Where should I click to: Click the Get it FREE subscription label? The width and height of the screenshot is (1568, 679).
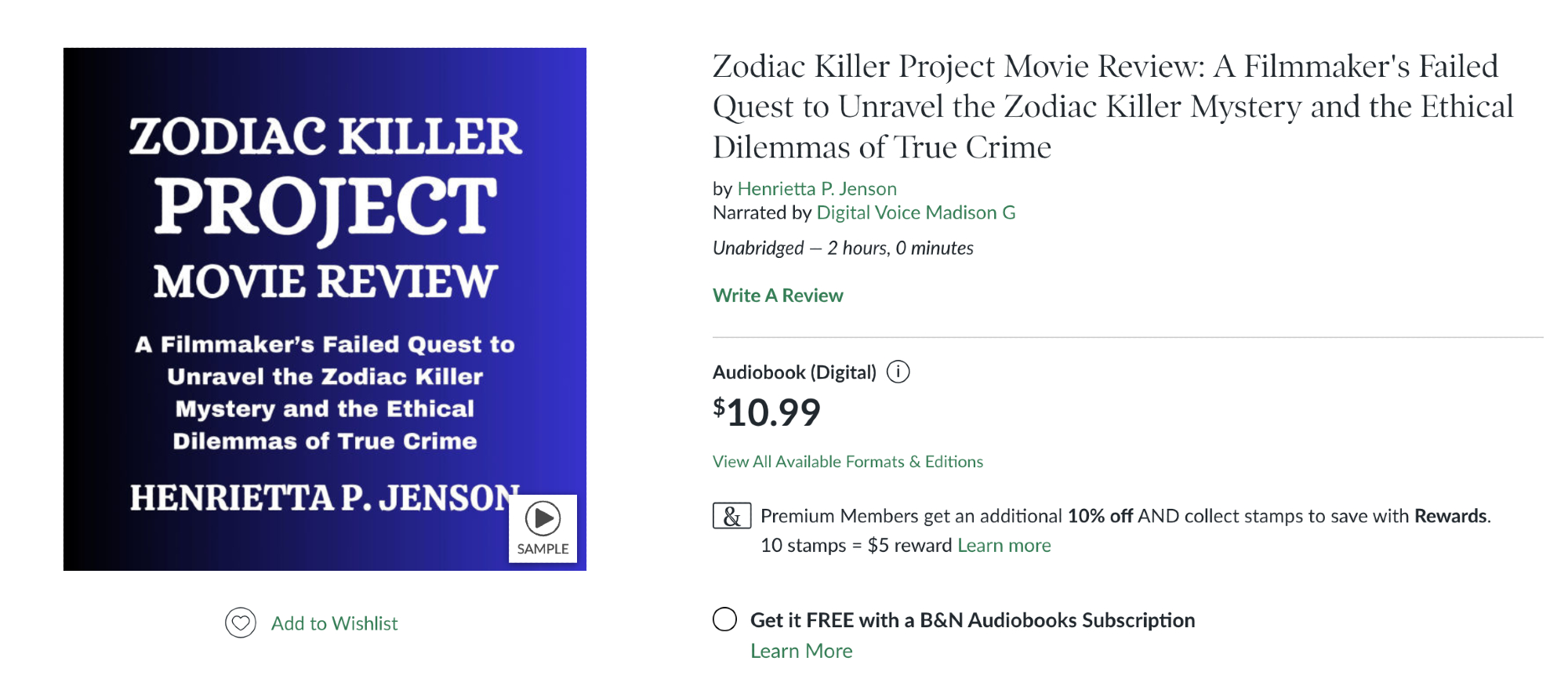(972, 620)
